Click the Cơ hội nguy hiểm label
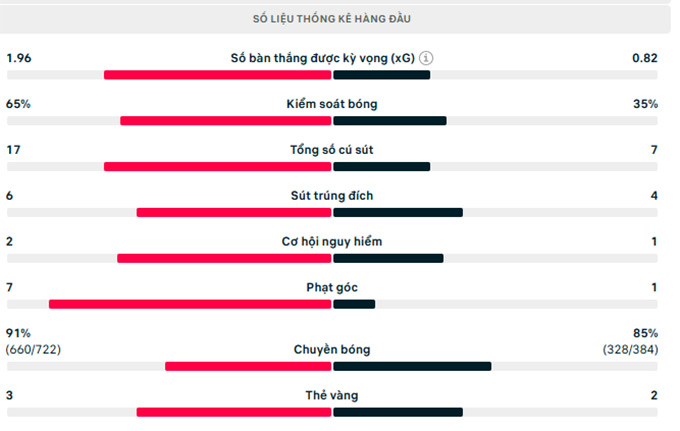Viewport: 680px width, 431px height. coord(332,242)
